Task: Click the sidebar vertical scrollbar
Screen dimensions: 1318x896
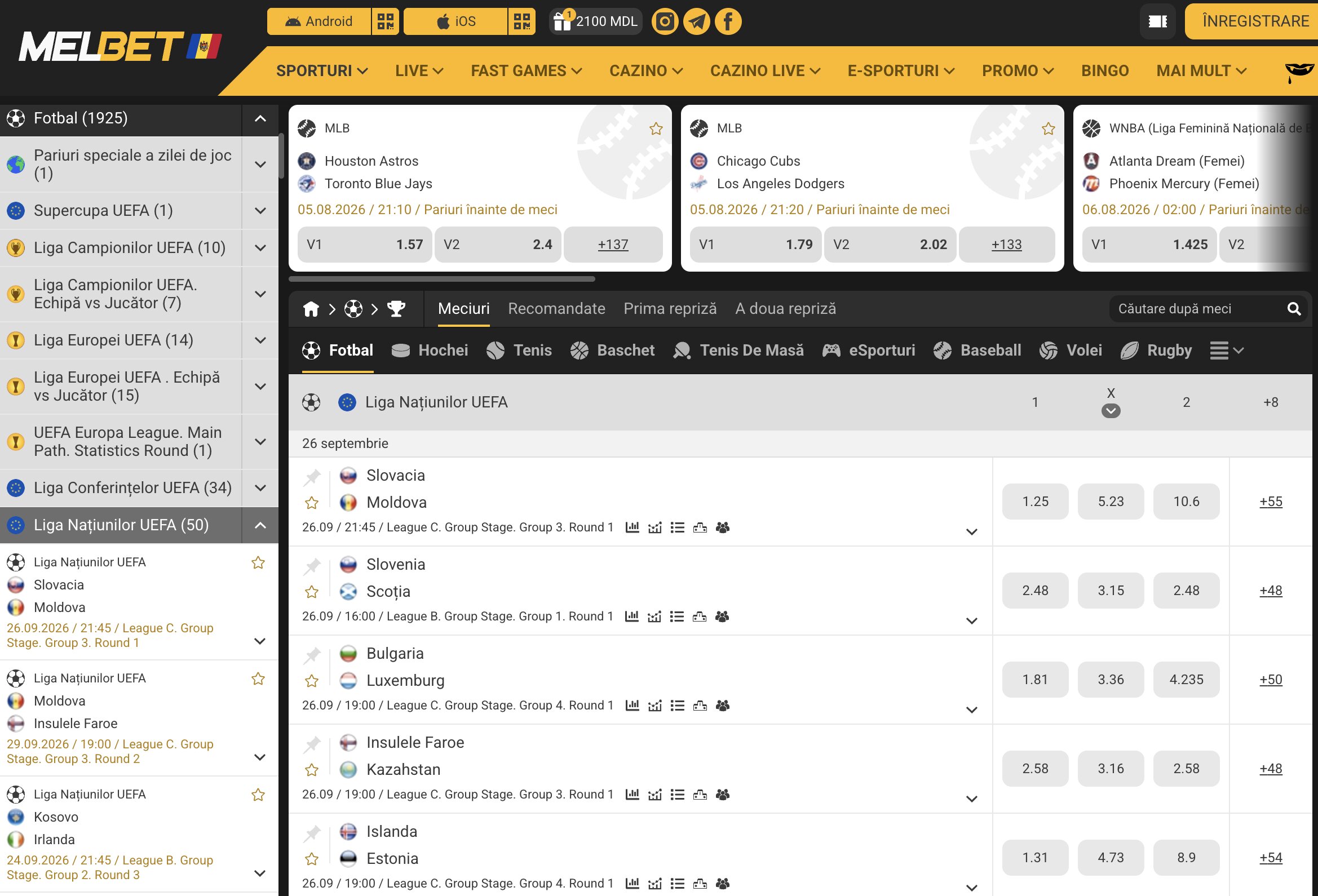Action: (281, 156)
